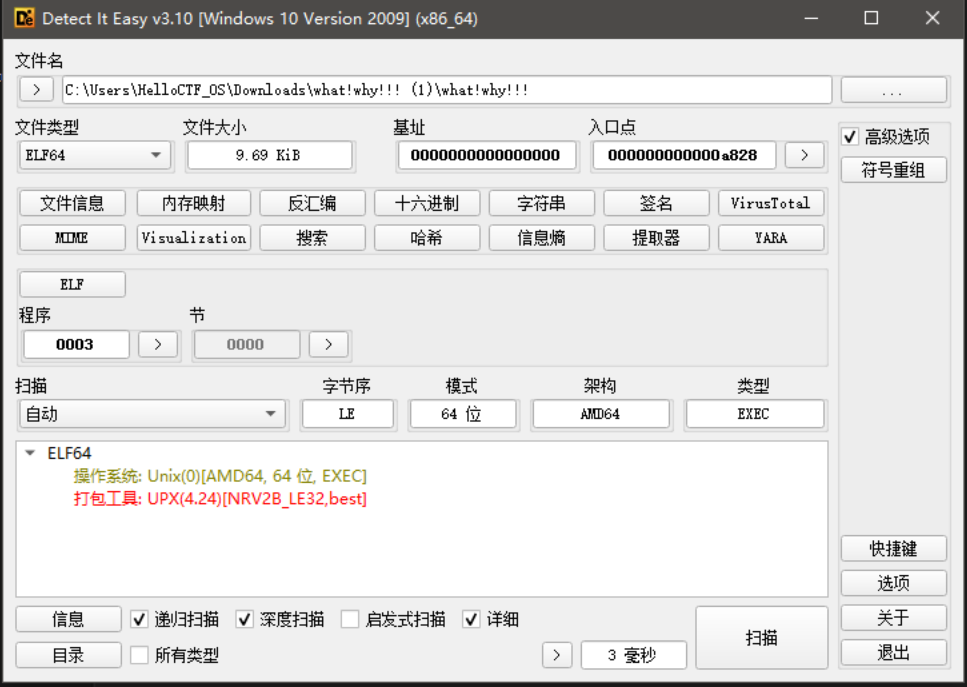967x687 pixels.
Task: Open the VirusTotal lookup
Action: pyautogui.click(x=770, y=203)
